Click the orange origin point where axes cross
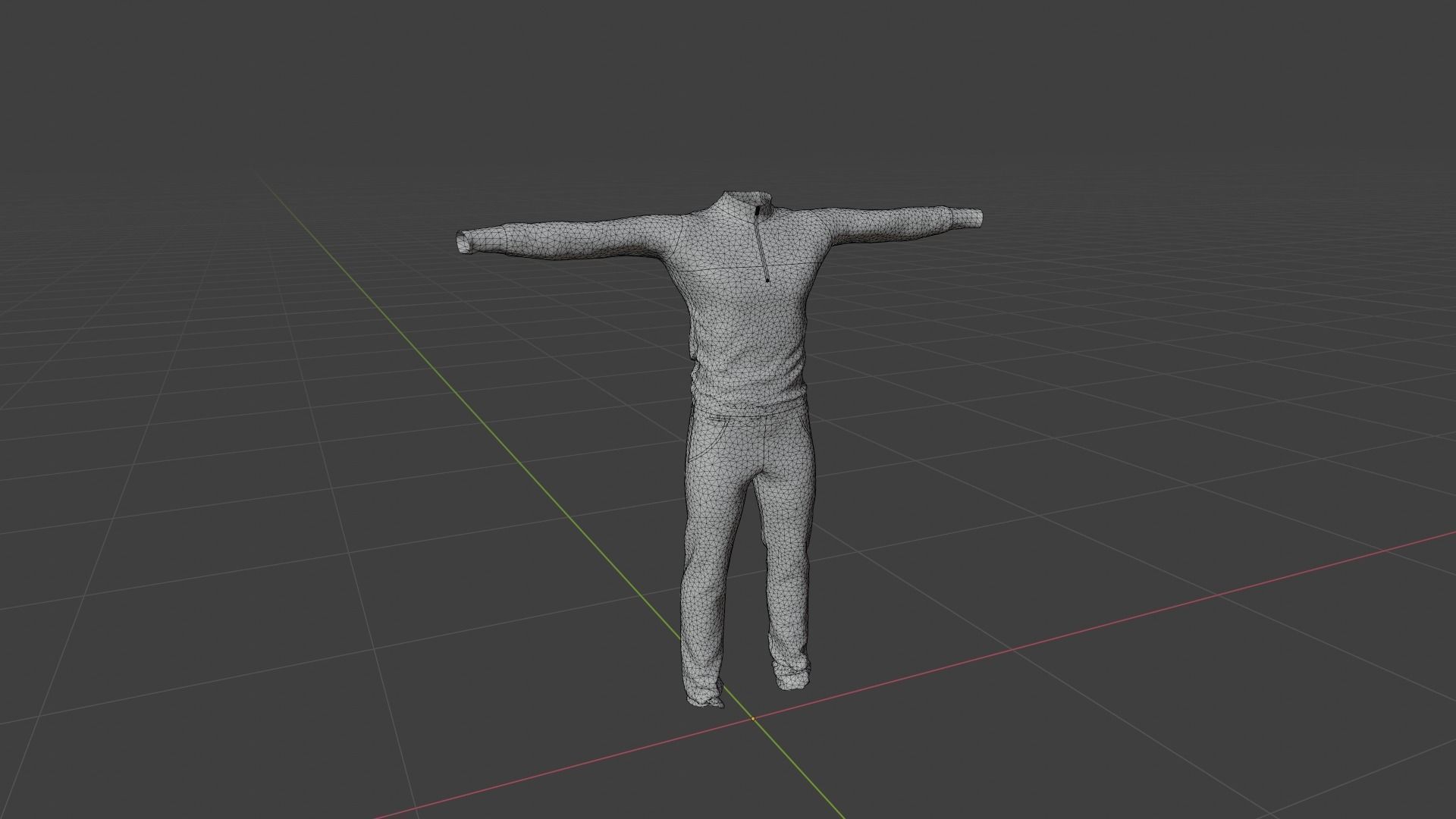 tap(752, 718)
